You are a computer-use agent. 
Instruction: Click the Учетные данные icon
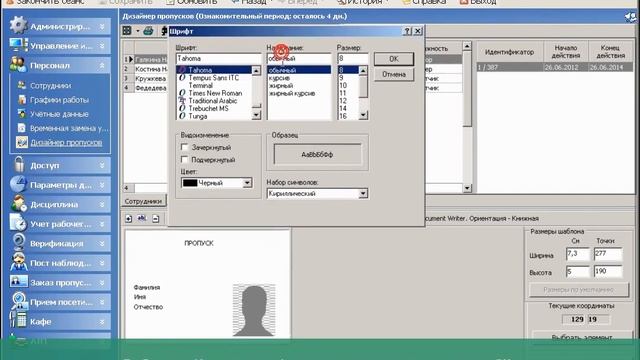coord(22,114)
